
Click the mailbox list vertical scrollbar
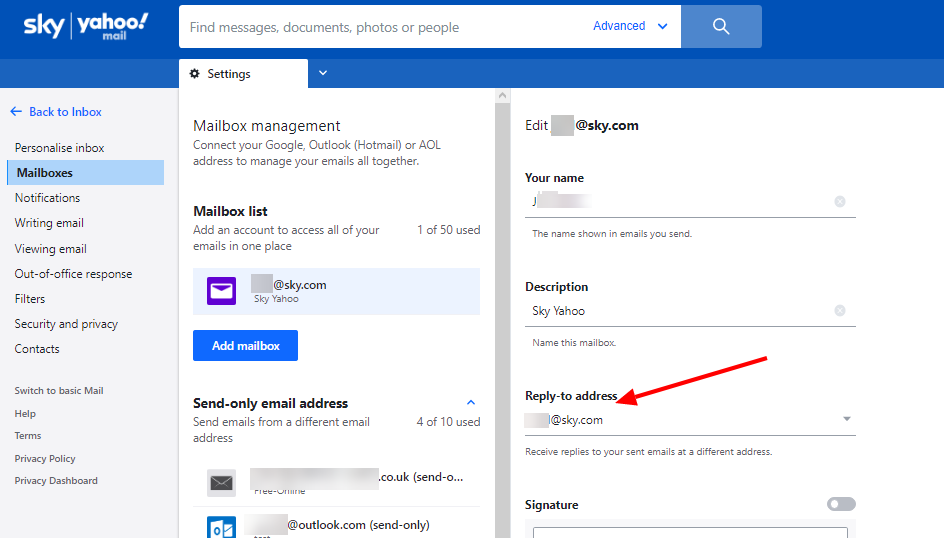pos(502,300)
